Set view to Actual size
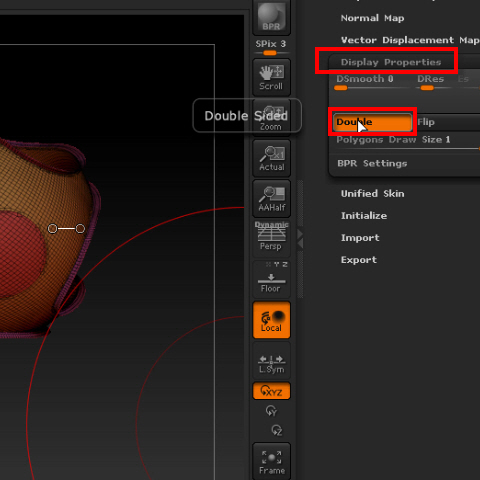Image resolution: width=480 pixels, height=480 pixels. [x=271, y=158]
